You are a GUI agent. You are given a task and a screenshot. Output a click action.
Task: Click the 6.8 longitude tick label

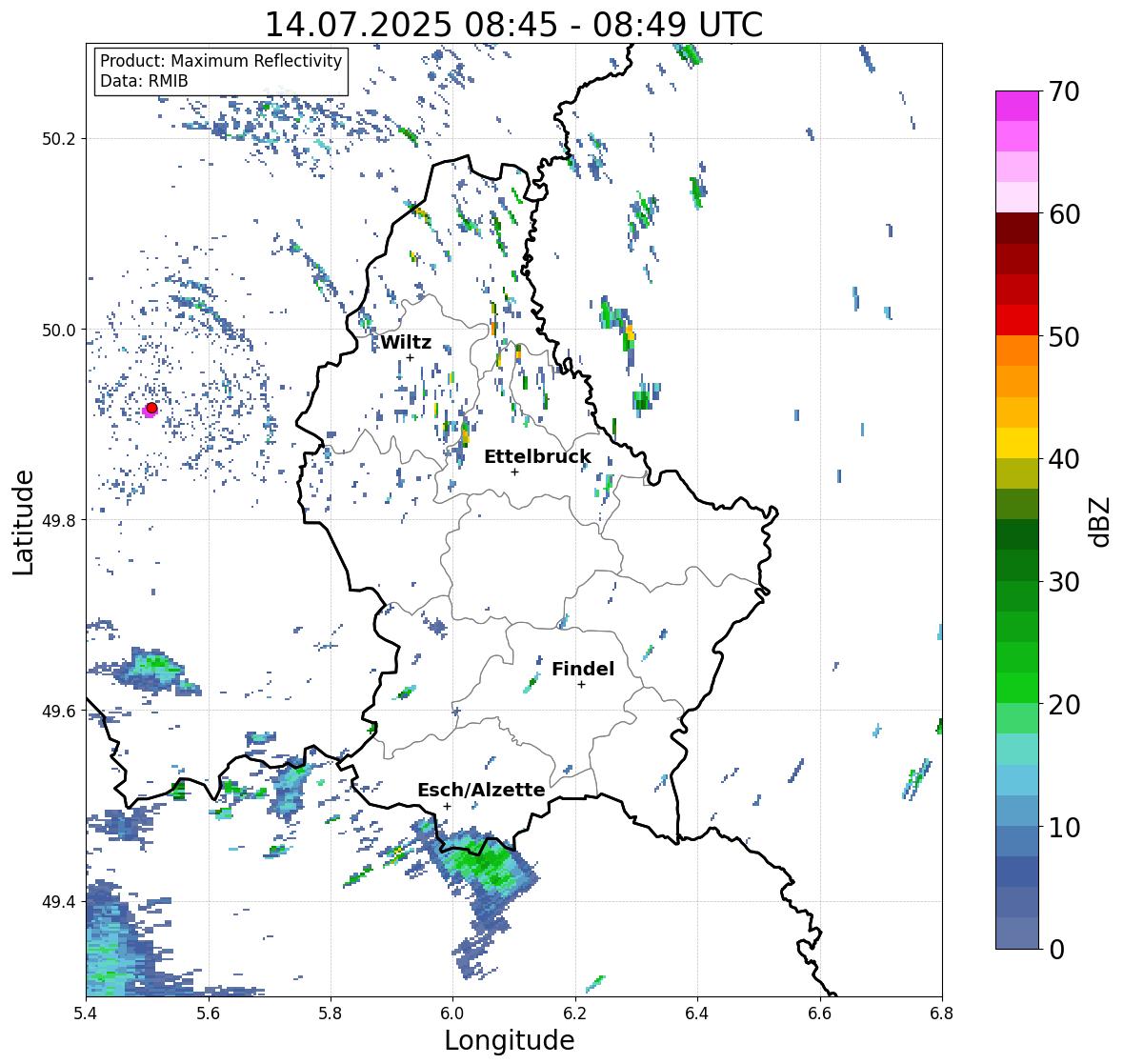(x=942, y=1014)
